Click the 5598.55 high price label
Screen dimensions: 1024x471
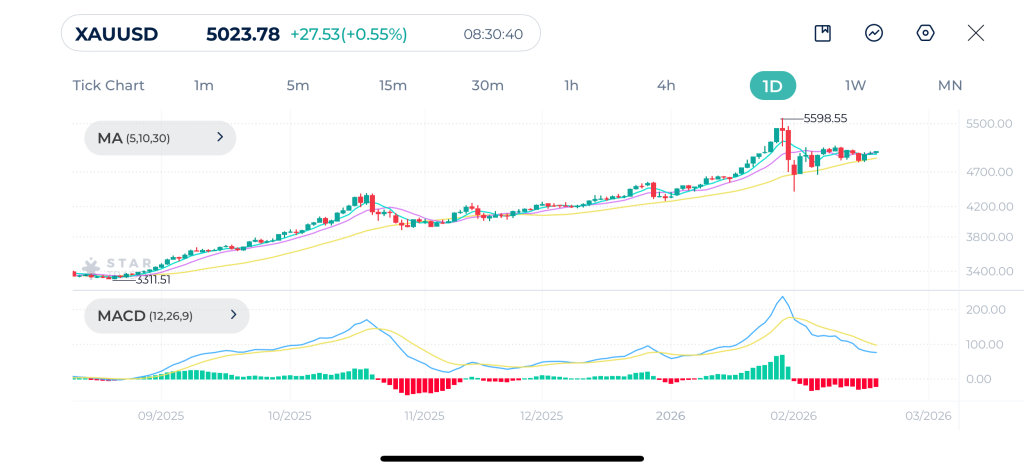pos(825,118)
